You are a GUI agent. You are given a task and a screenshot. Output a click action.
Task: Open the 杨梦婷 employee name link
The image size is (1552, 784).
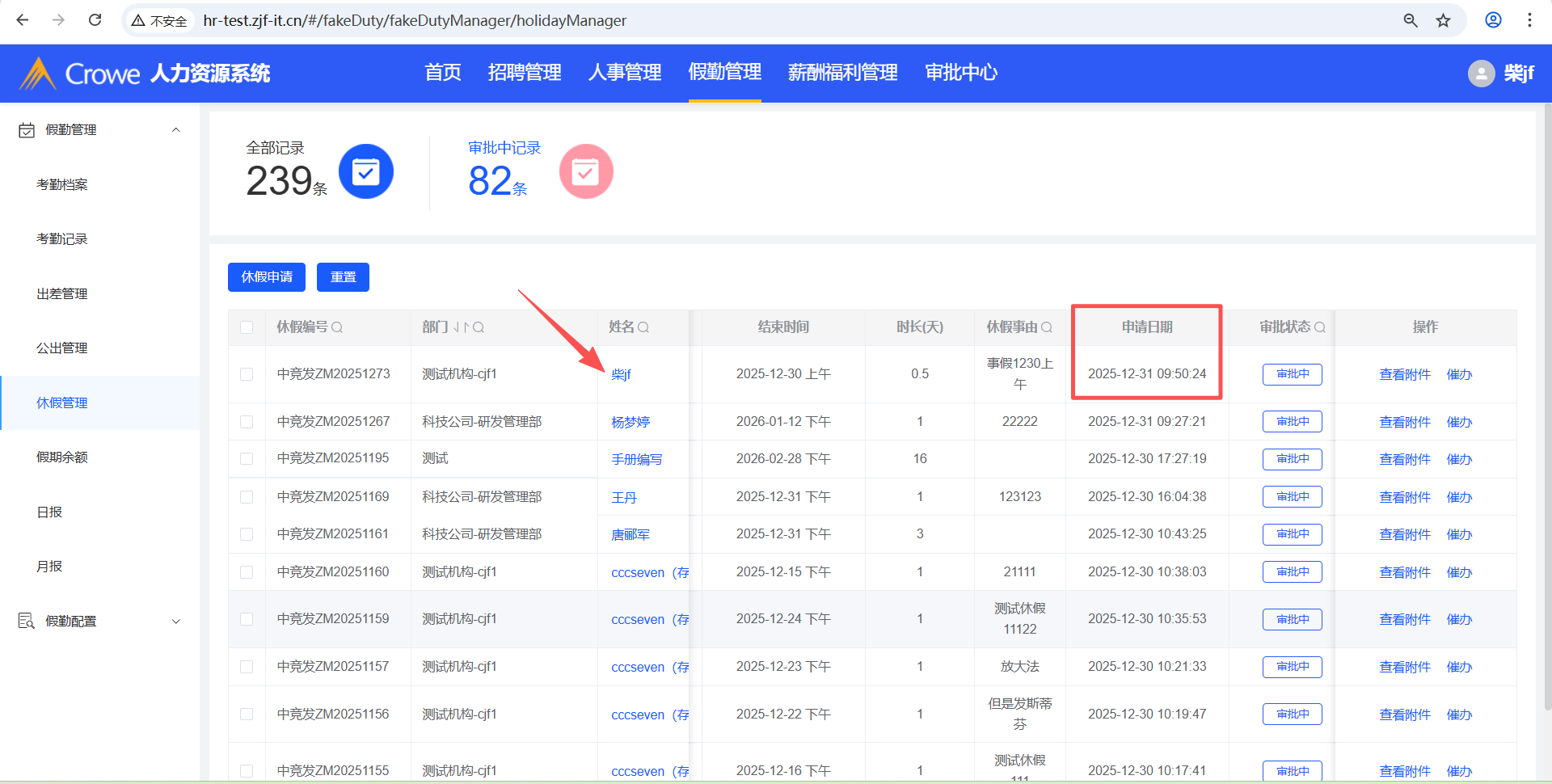tap(630, 422)
